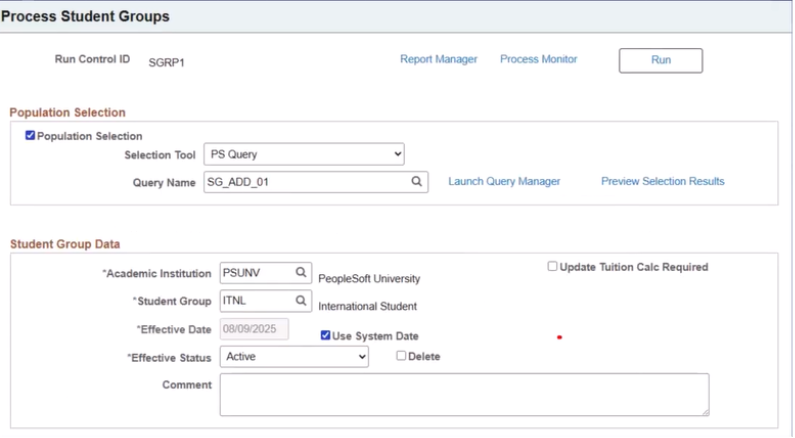The image size is (795, 438).
Task: Click the Effective Date field 08/09/2025
Action: 254,329
